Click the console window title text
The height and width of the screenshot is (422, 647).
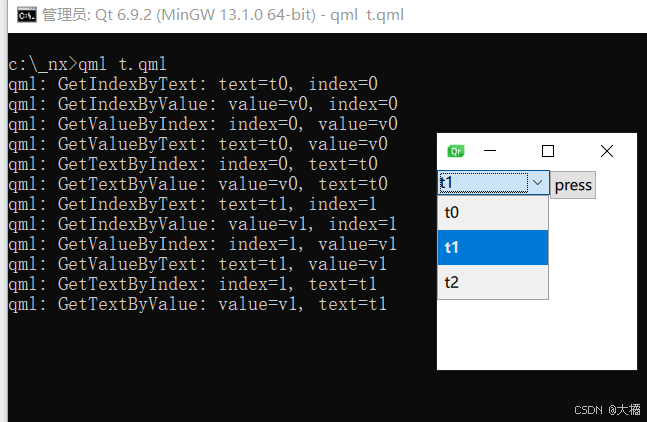click(x=223, y=15)
